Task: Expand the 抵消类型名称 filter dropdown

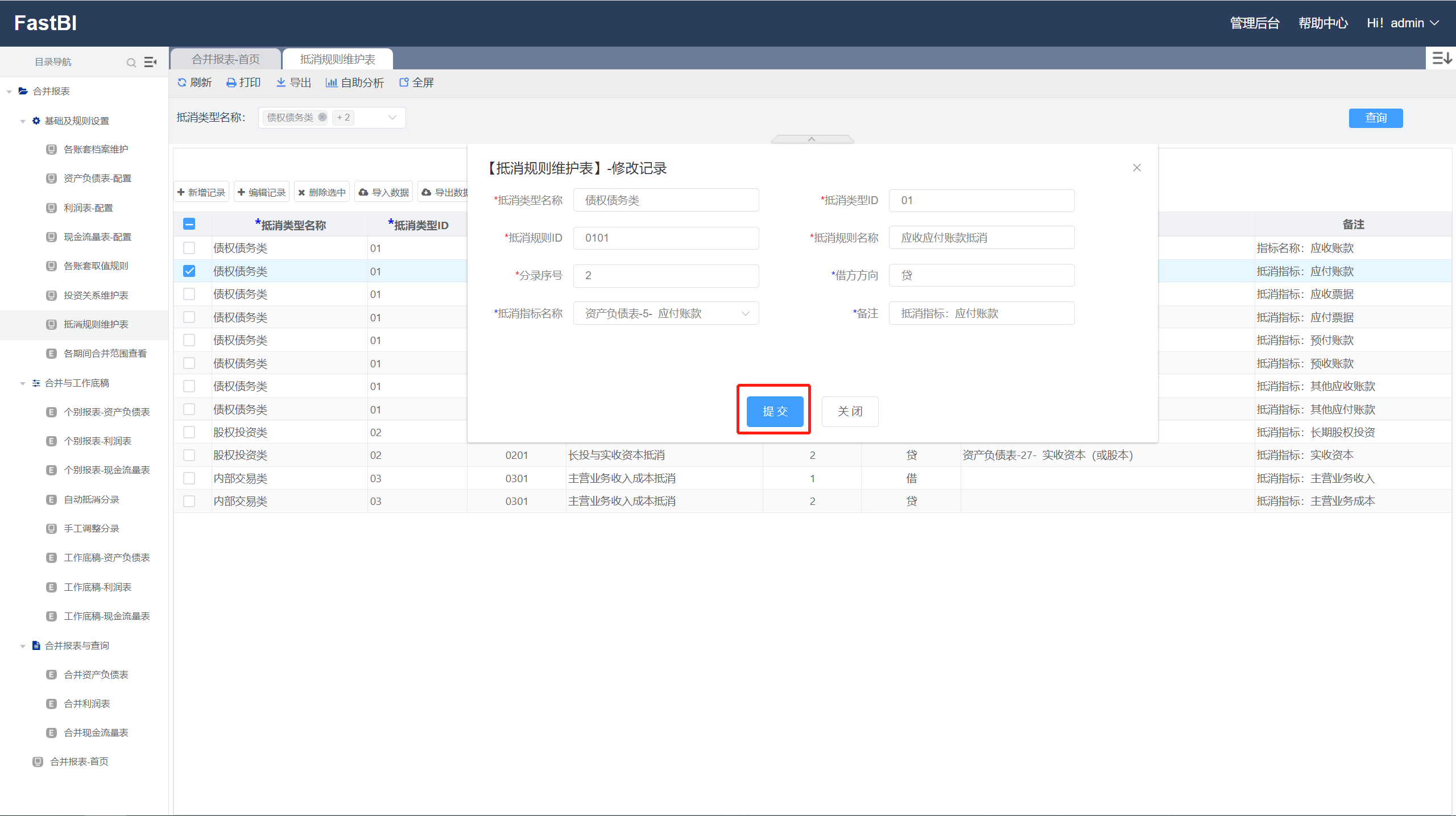Action: pos(392,118)
